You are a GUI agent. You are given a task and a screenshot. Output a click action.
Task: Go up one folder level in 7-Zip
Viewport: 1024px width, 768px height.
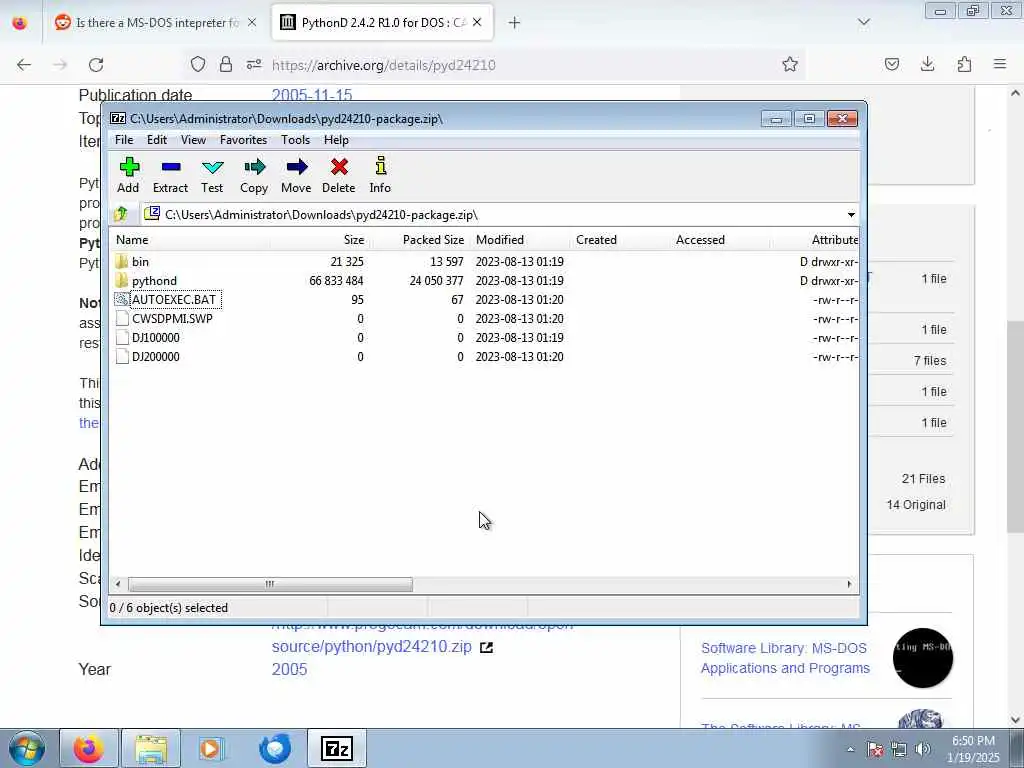pos(121,214)
